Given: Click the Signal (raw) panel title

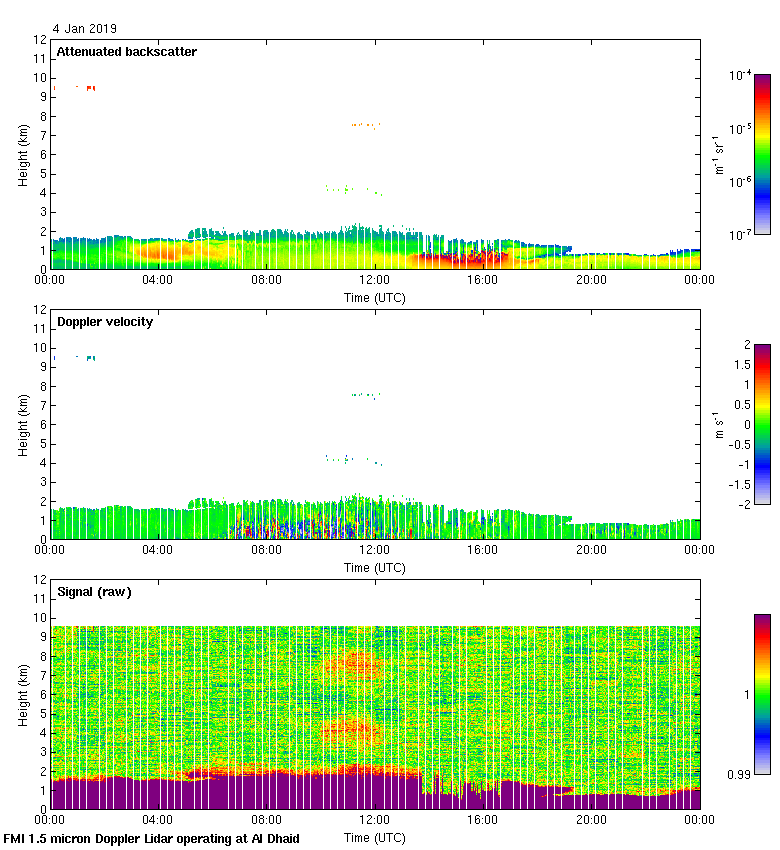Looking at the screenshot, I should pos(94,592).
